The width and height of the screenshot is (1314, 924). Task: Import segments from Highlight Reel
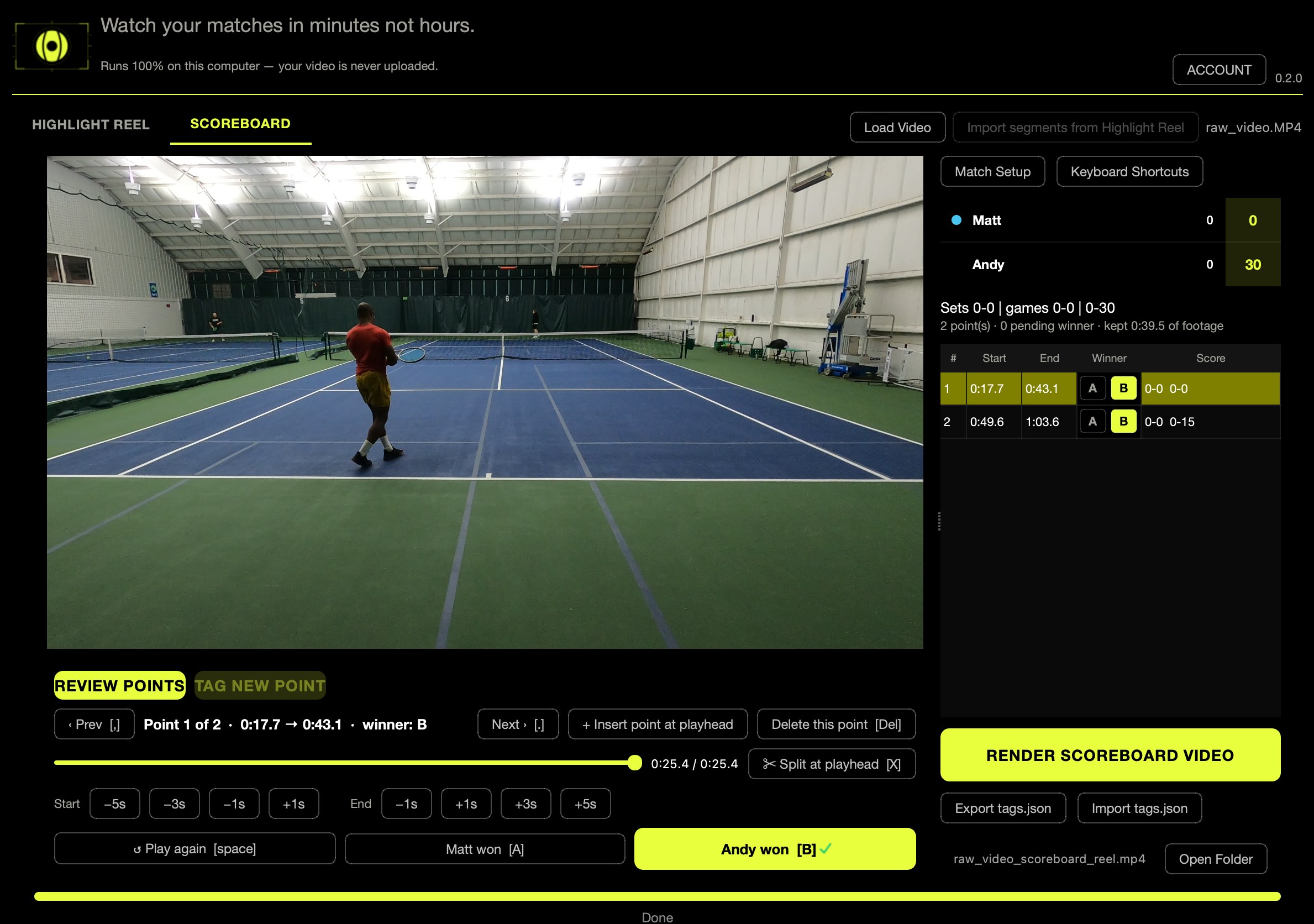click(x=1075, y=127)
